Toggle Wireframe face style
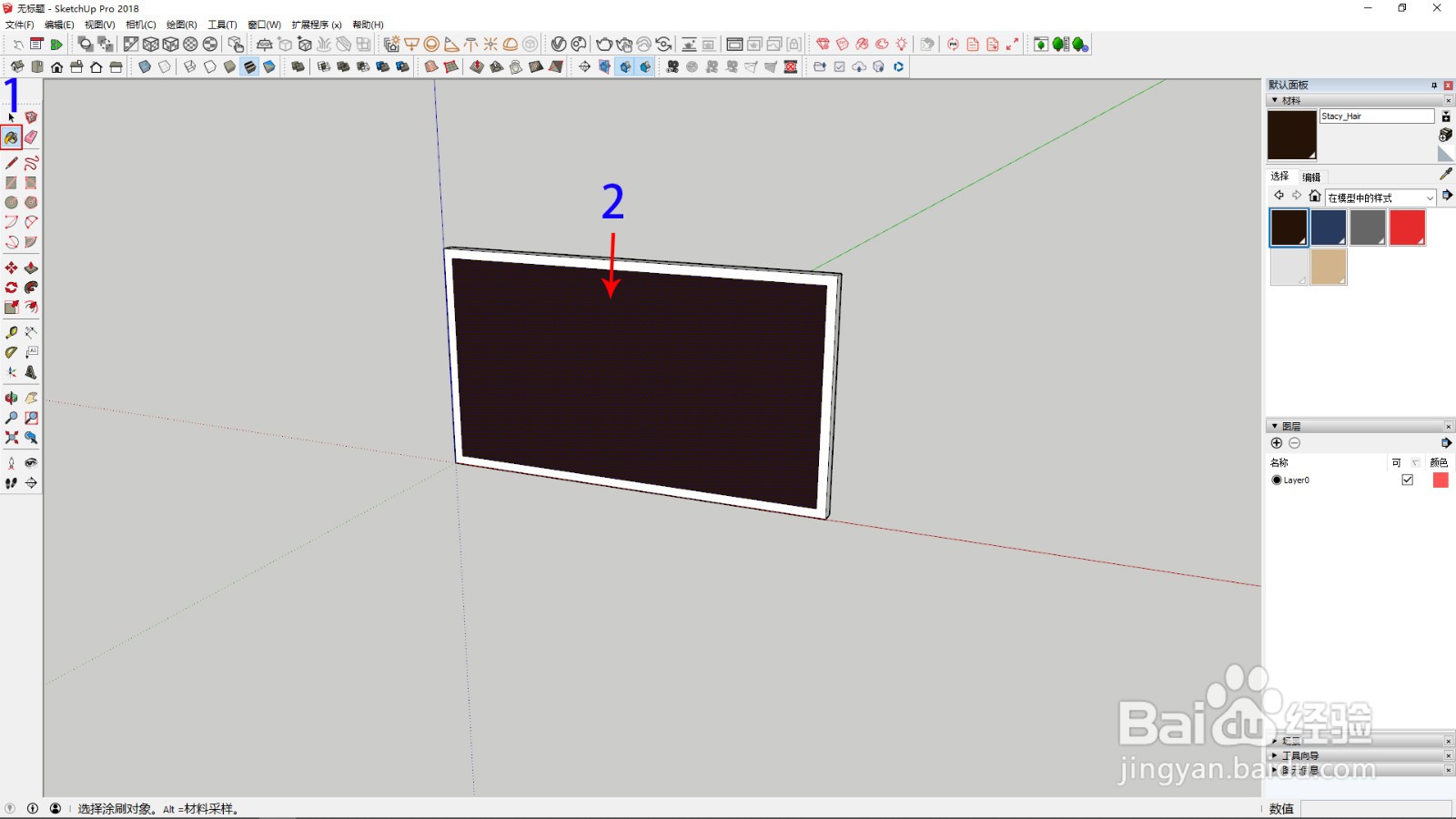This screenshot has height=819, width=1456. pos(189,66)
